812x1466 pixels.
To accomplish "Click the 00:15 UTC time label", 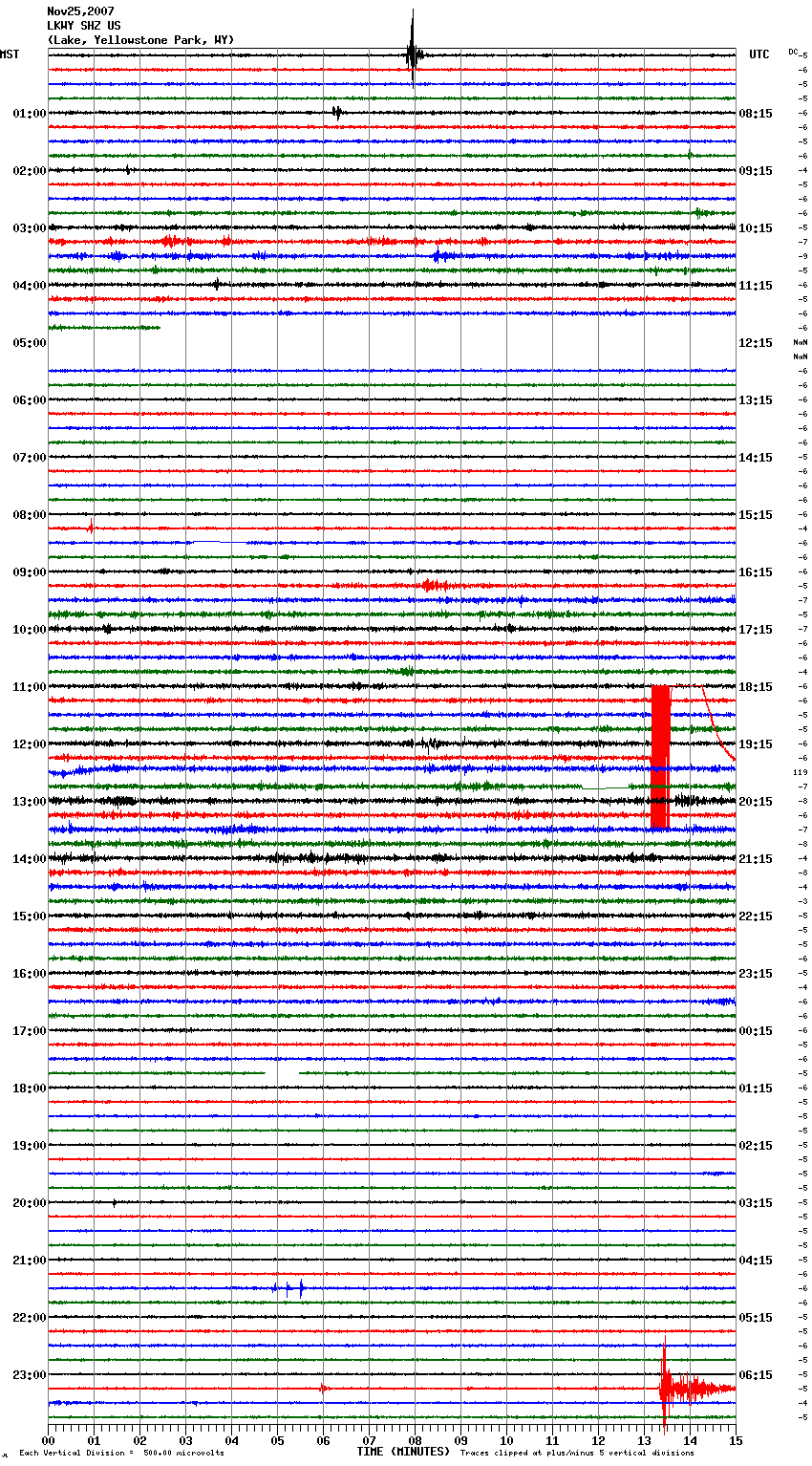I will (756, 1031).
